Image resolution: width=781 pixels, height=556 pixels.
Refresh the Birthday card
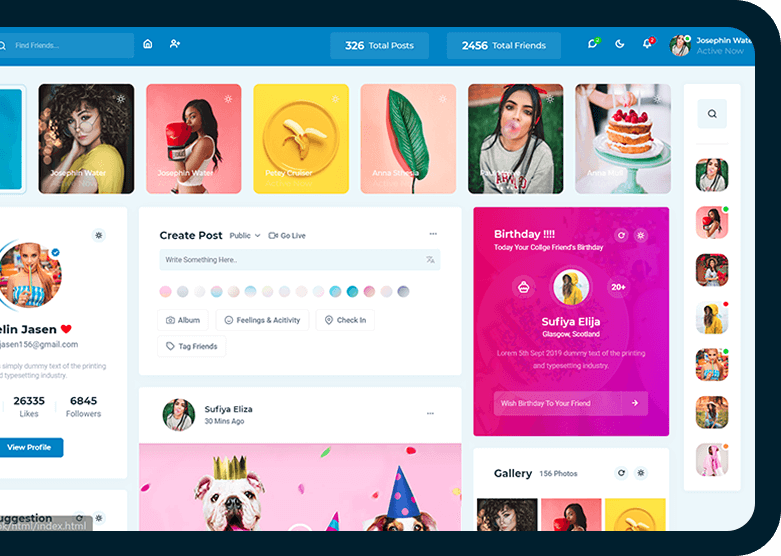(x=621, y=235)
